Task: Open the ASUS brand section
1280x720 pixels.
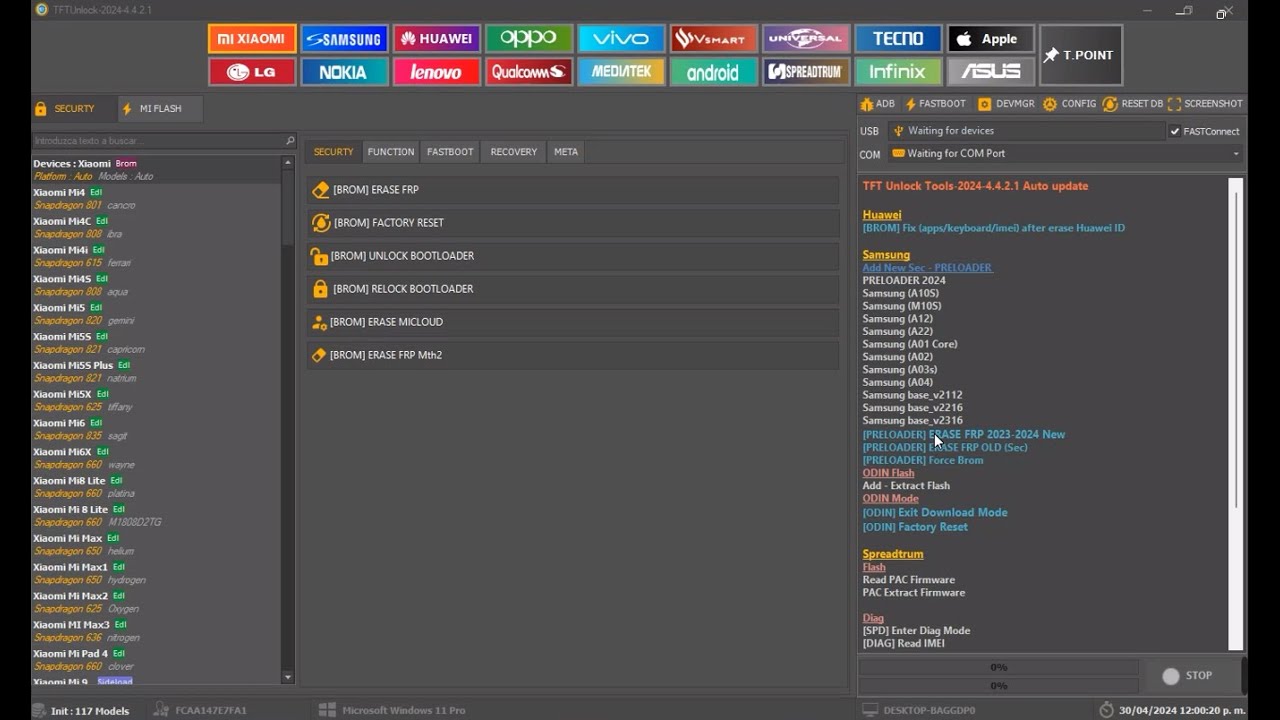Action: coord(991,72)
